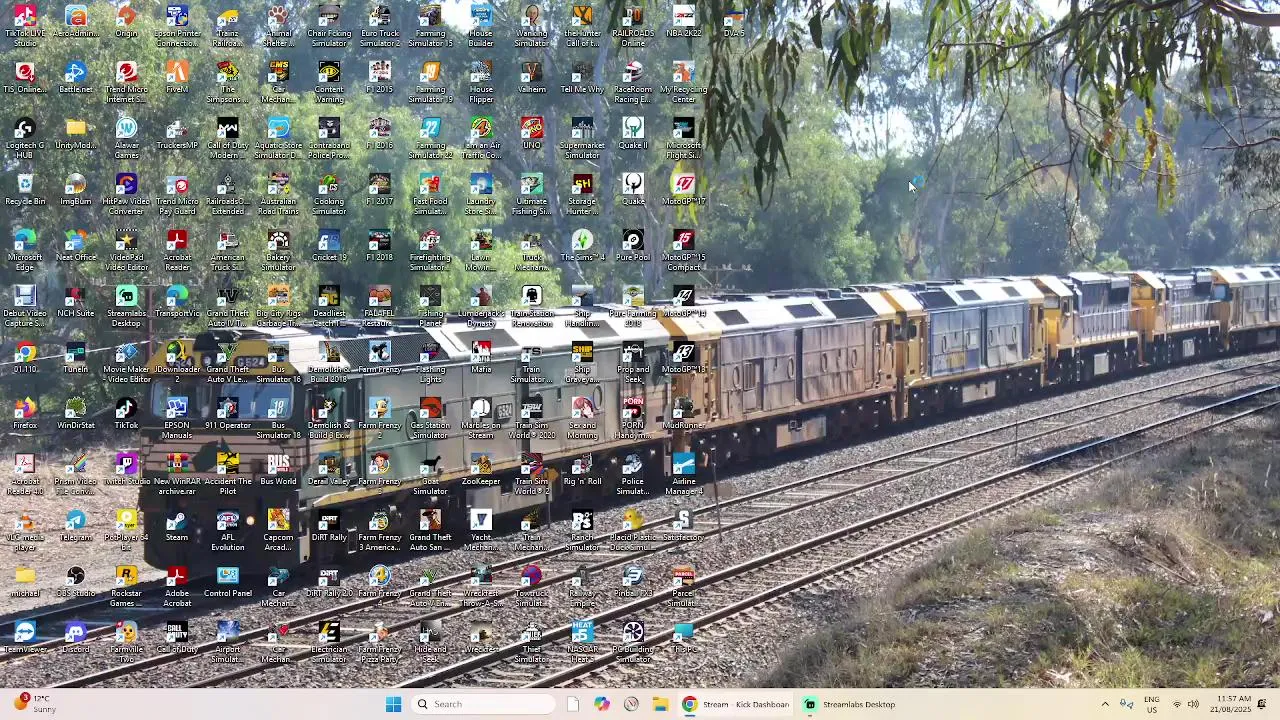The height and width of the screenshot is (720, 1280).
Task: Click the NBA 2K22 desktop icon
Action: [x=684, y=22]
